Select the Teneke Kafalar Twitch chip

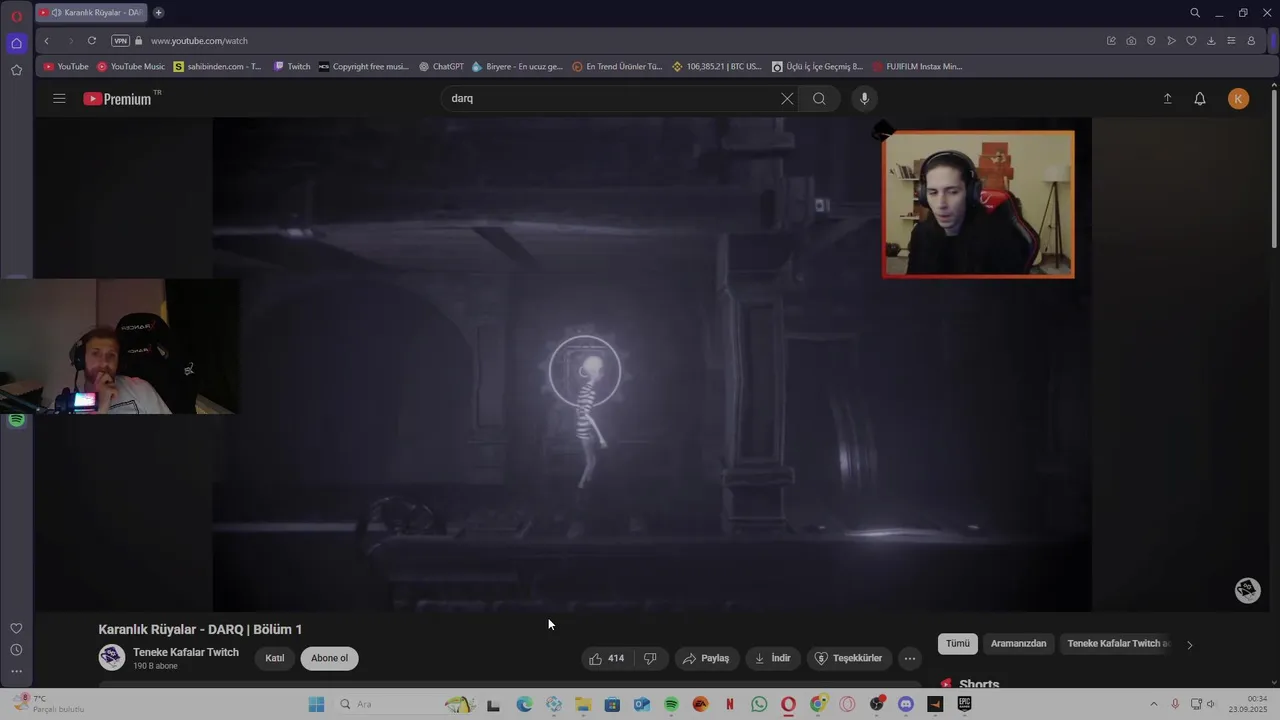[x=1118, y=643]
